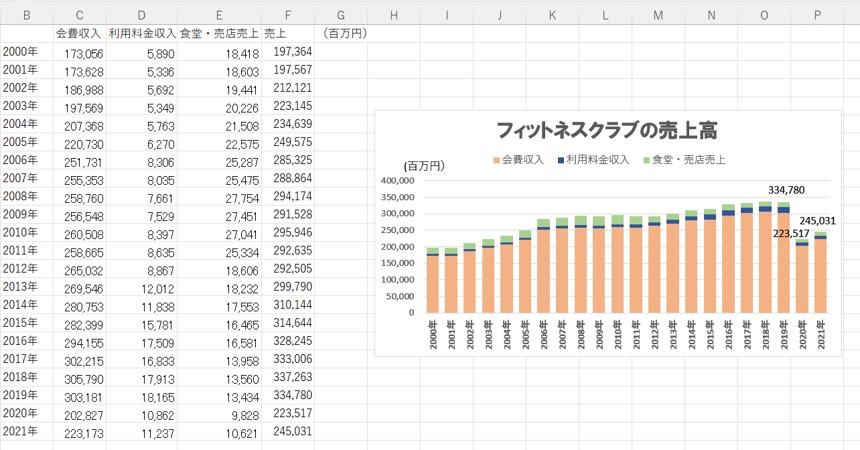Select chart title フィットネスクラブの売上高

pyautogui.click(x=607, y=131)
